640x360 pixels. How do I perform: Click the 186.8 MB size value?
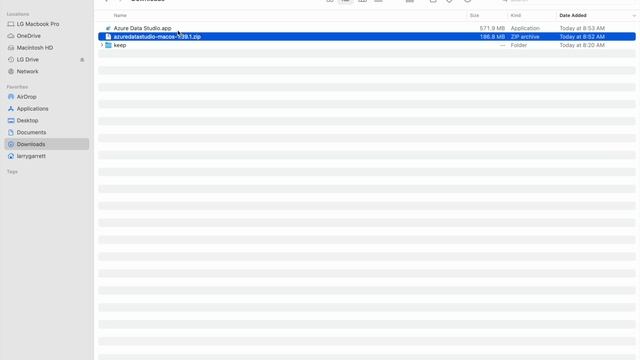[492, 37]
